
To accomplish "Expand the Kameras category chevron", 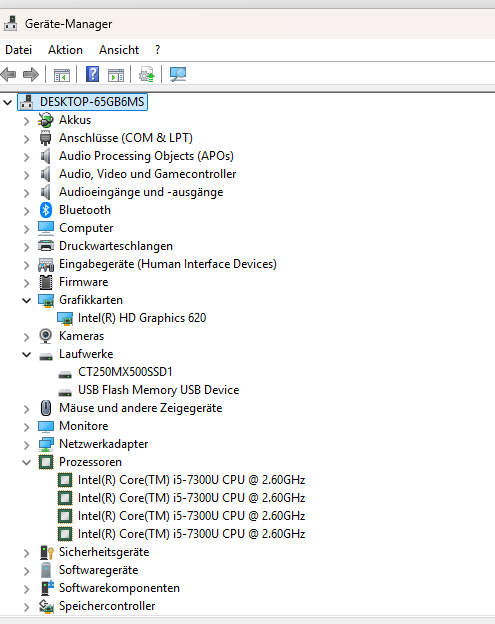I will pos(26,337).
